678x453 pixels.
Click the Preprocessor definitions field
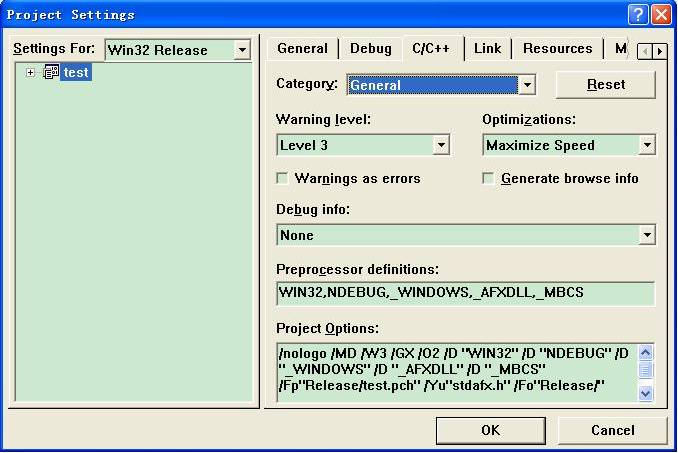(x=465, y=293)
